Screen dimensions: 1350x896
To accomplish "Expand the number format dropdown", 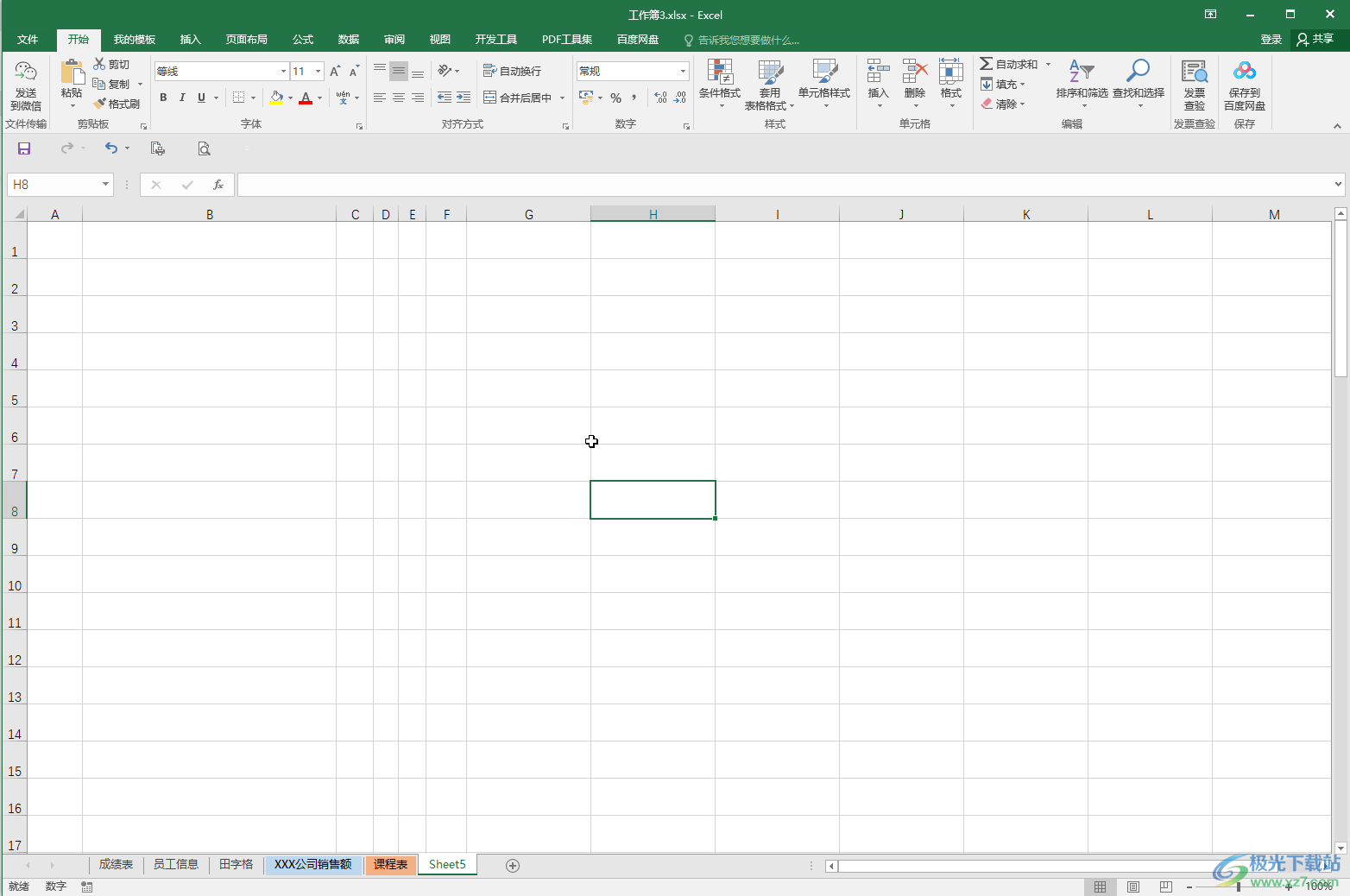I will [x=683, y=71].
